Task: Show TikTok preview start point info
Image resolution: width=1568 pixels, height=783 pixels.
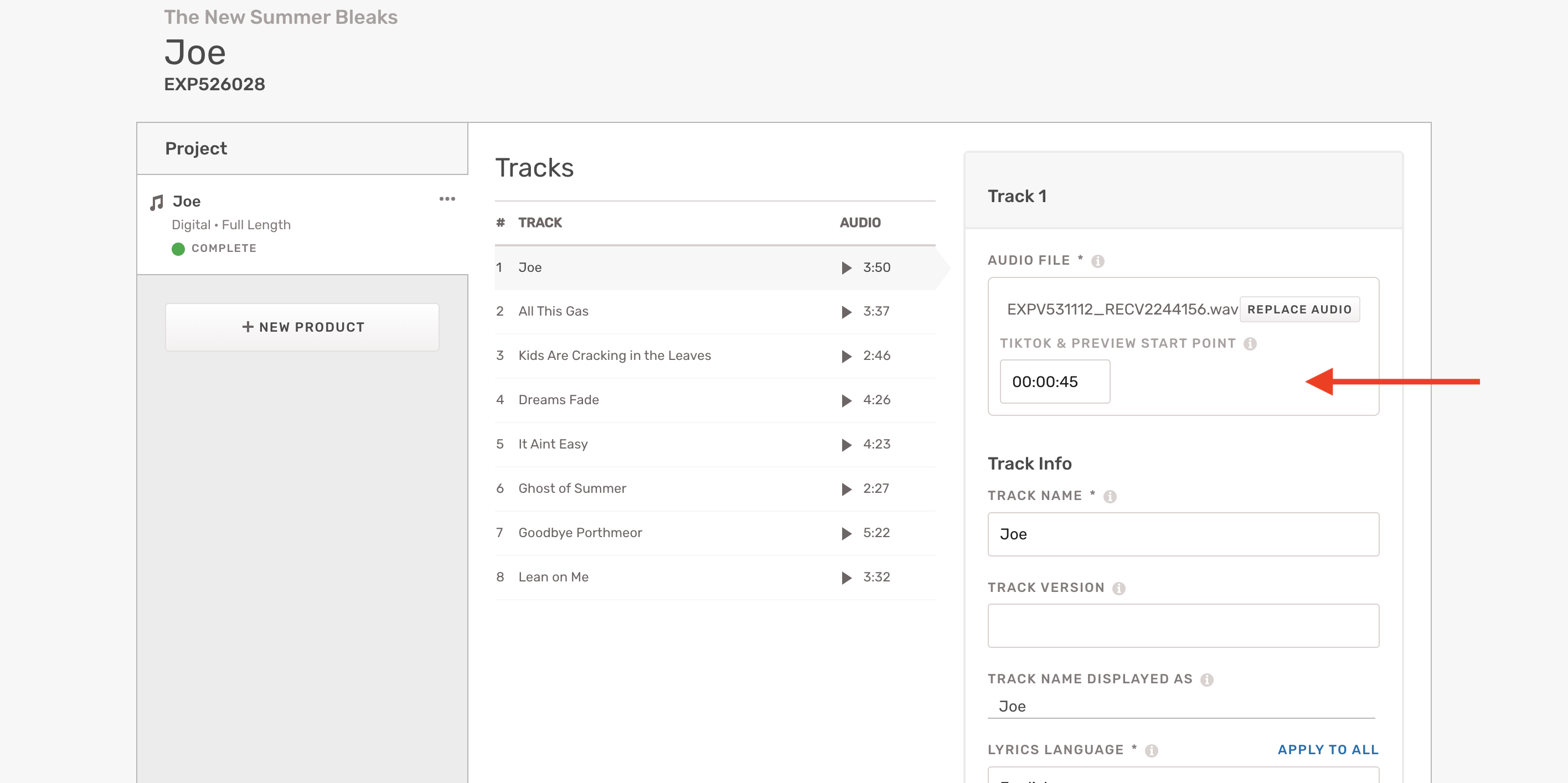Action: coord(1250,344)
